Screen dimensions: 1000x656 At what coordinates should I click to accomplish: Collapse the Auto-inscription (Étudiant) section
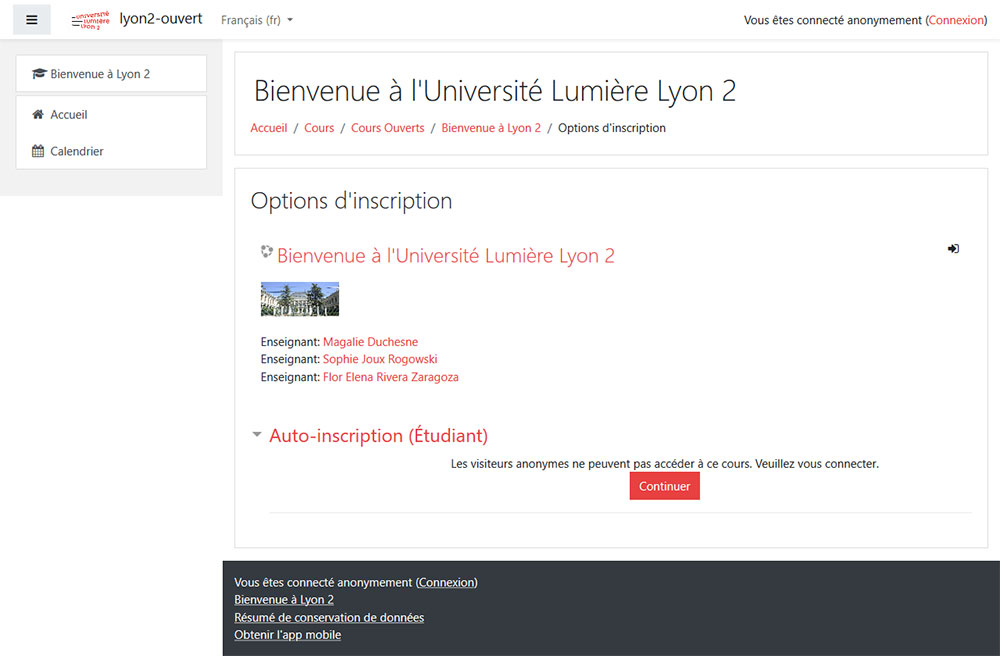256,434
